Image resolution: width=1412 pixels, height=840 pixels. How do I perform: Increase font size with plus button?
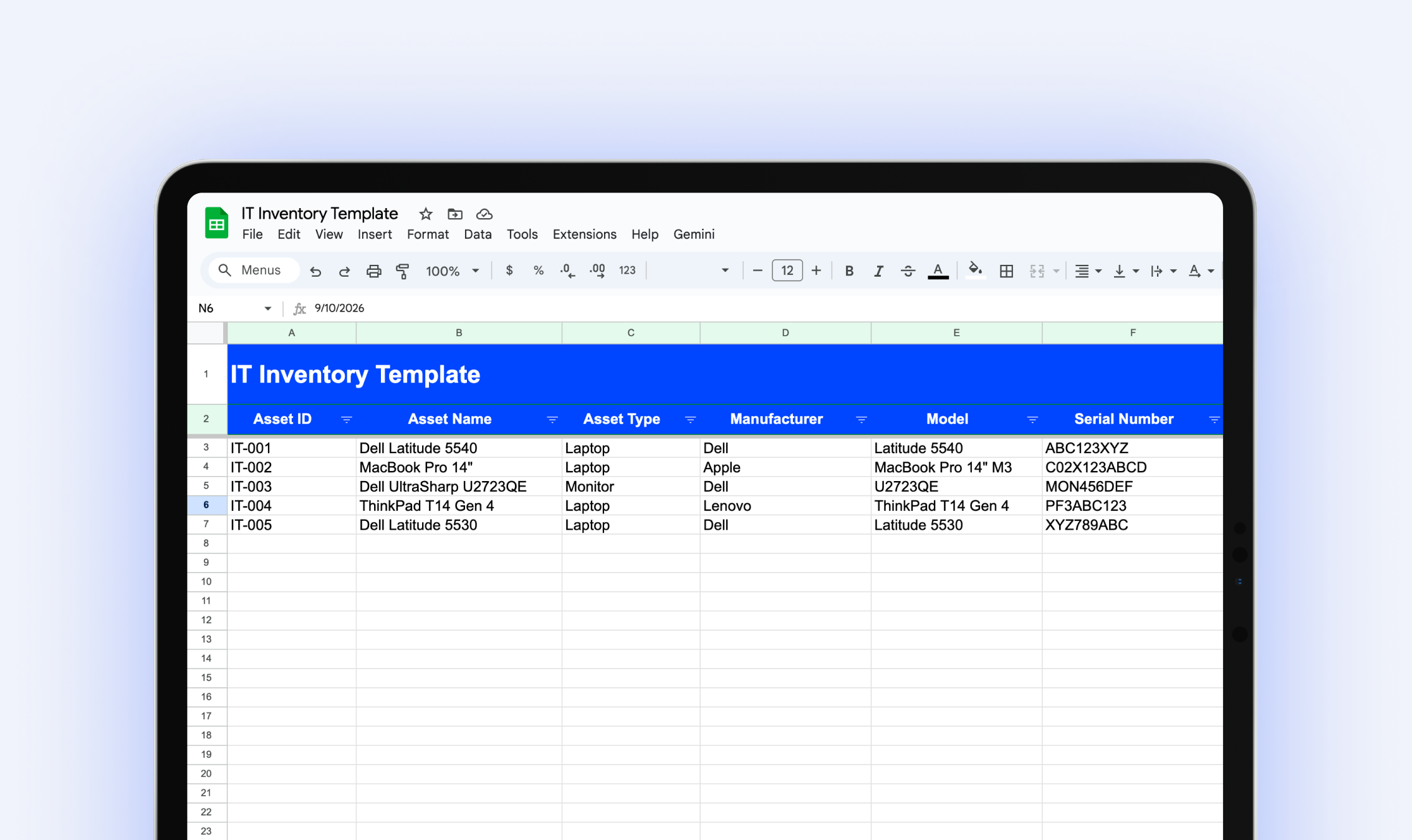[x=817, y=270]
